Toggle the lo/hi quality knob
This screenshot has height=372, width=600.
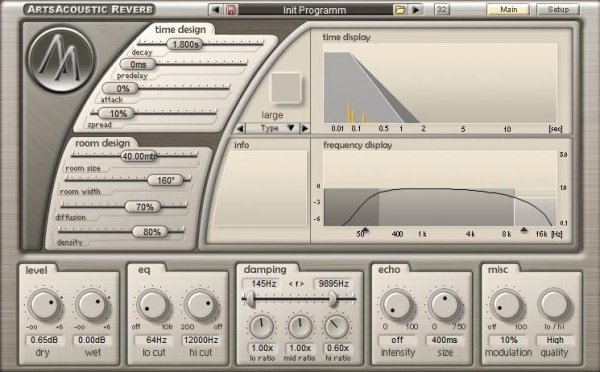[554, 305]
